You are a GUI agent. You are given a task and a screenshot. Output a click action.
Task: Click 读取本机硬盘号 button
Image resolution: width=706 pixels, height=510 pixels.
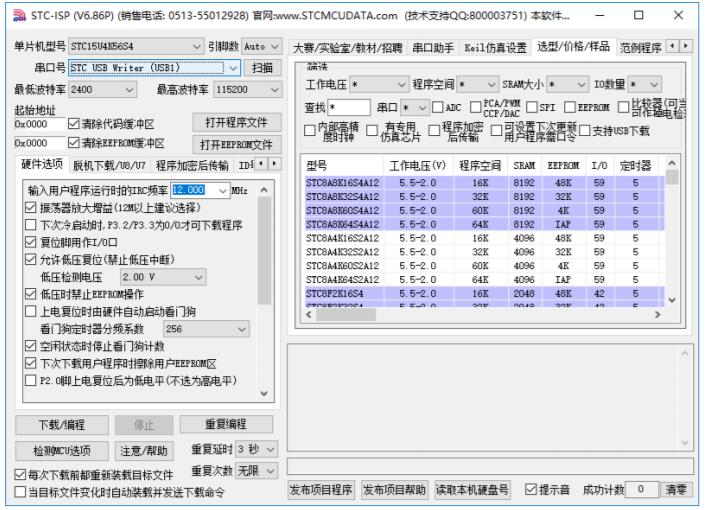472,490
